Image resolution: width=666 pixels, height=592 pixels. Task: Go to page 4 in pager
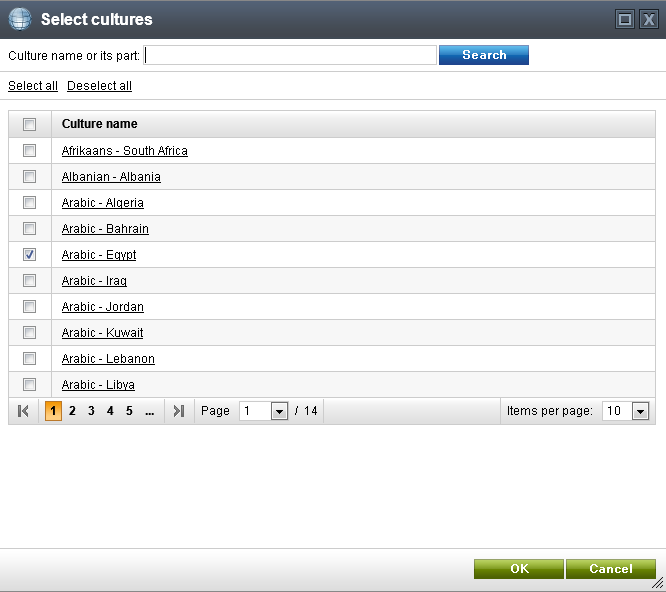tap(110, 411)
